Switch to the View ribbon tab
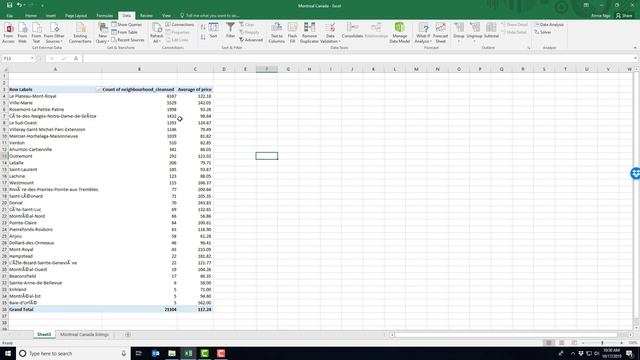Viewport: 640px width, 360px height. [x=166, y=16]
